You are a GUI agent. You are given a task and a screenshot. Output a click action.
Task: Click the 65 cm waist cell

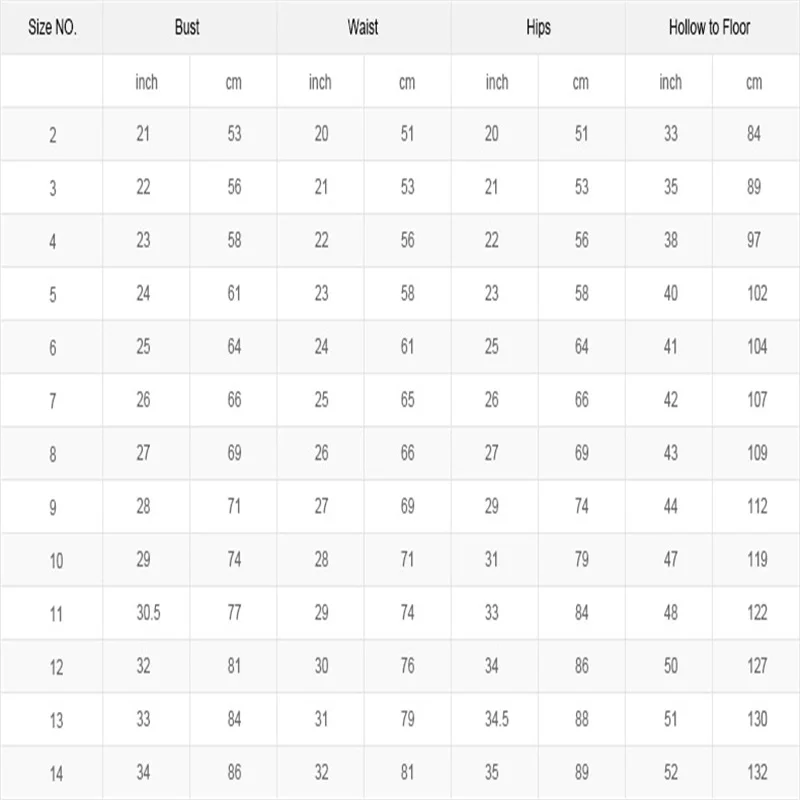pyautogui.click(x=407, y=400)
